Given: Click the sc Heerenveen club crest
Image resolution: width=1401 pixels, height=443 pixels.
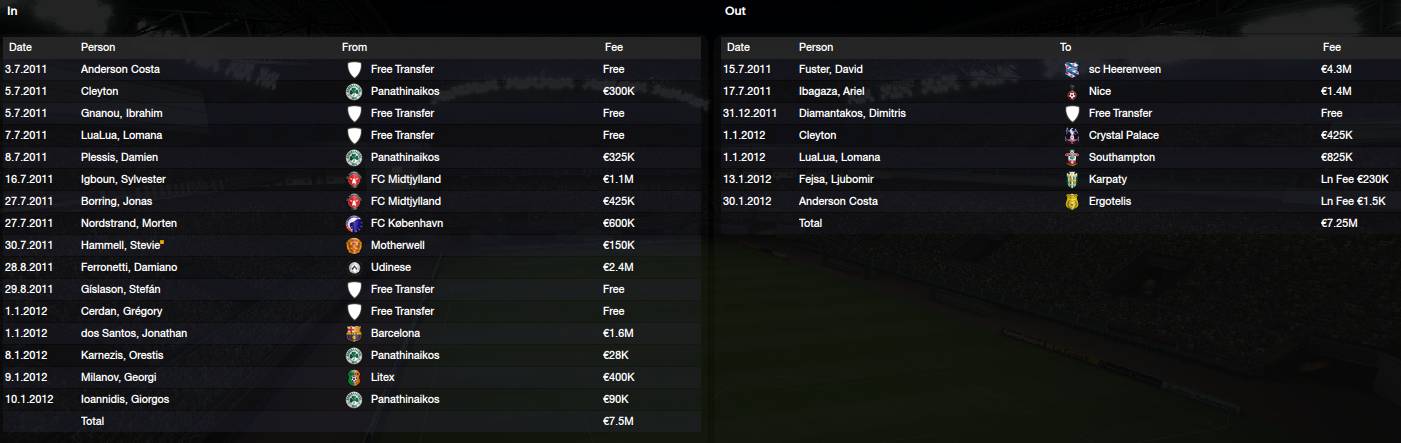Looking at the screenshot, I should tap(1071, 69).
